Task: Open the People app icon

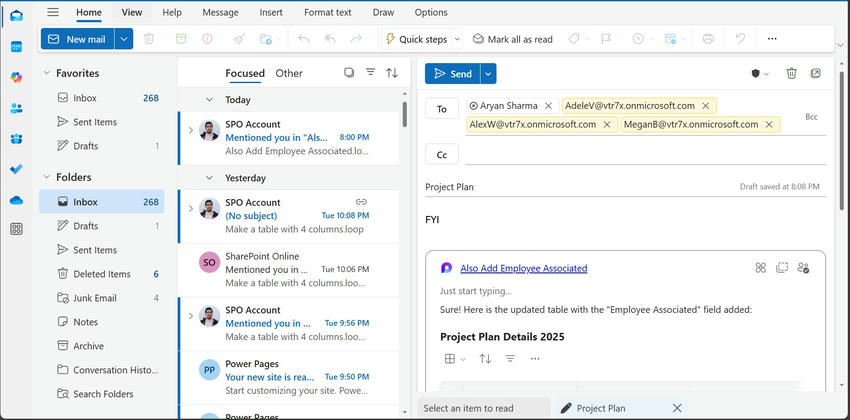Action: 17,108
